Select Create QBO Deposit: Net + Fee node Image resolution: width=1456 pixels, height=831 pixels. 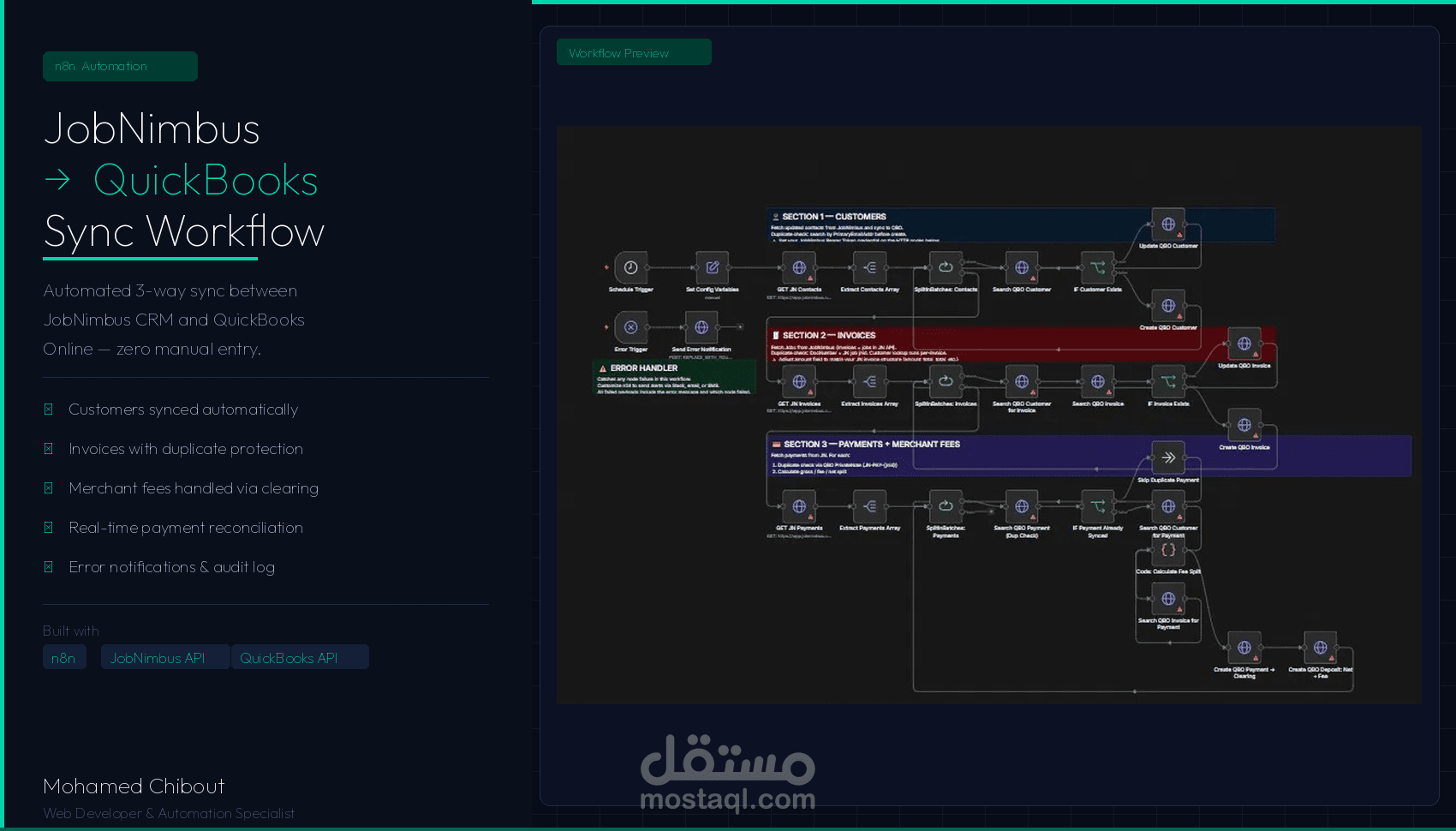coord(1321,648)
